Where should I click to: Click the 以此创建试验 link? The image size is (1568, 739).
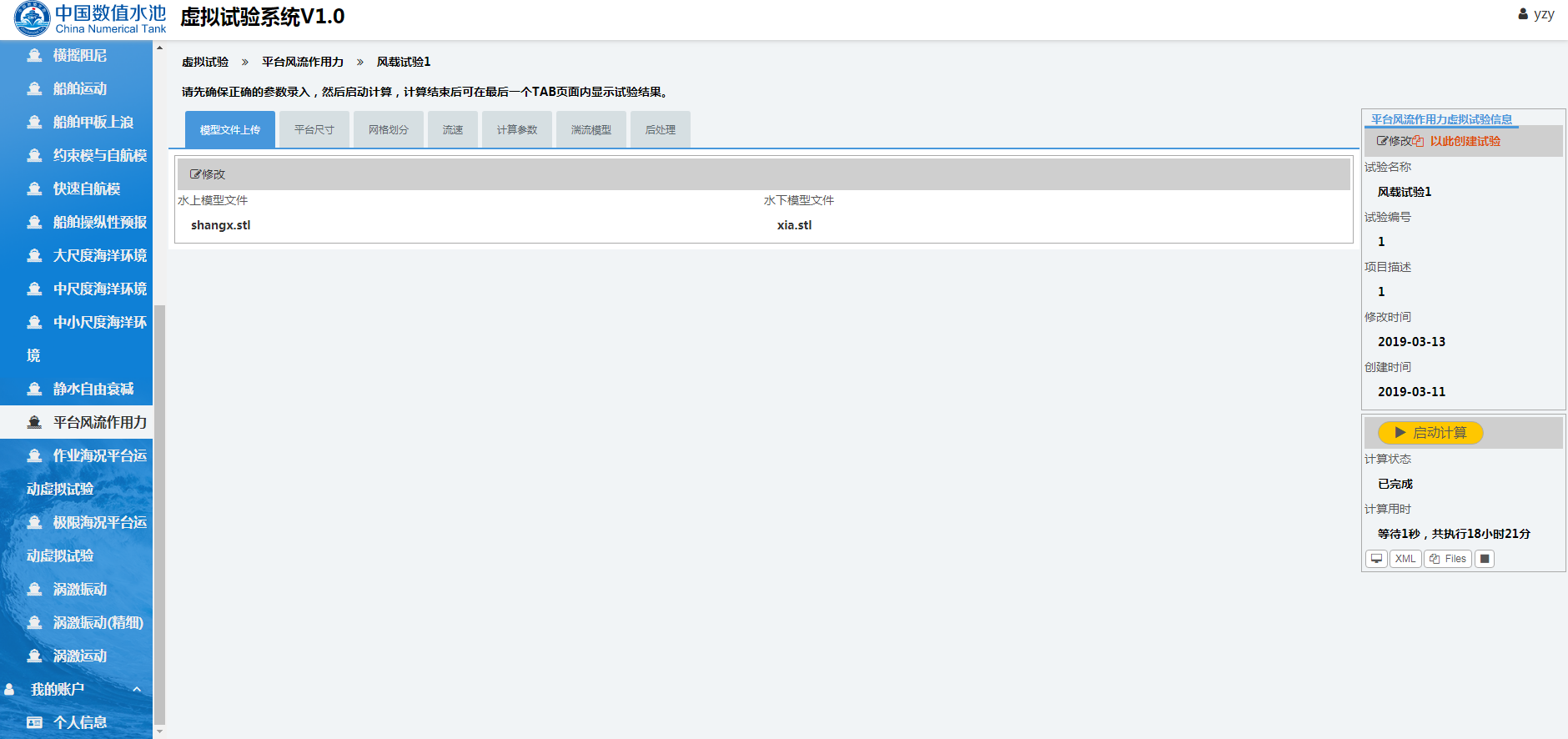tap(1465, 141)
